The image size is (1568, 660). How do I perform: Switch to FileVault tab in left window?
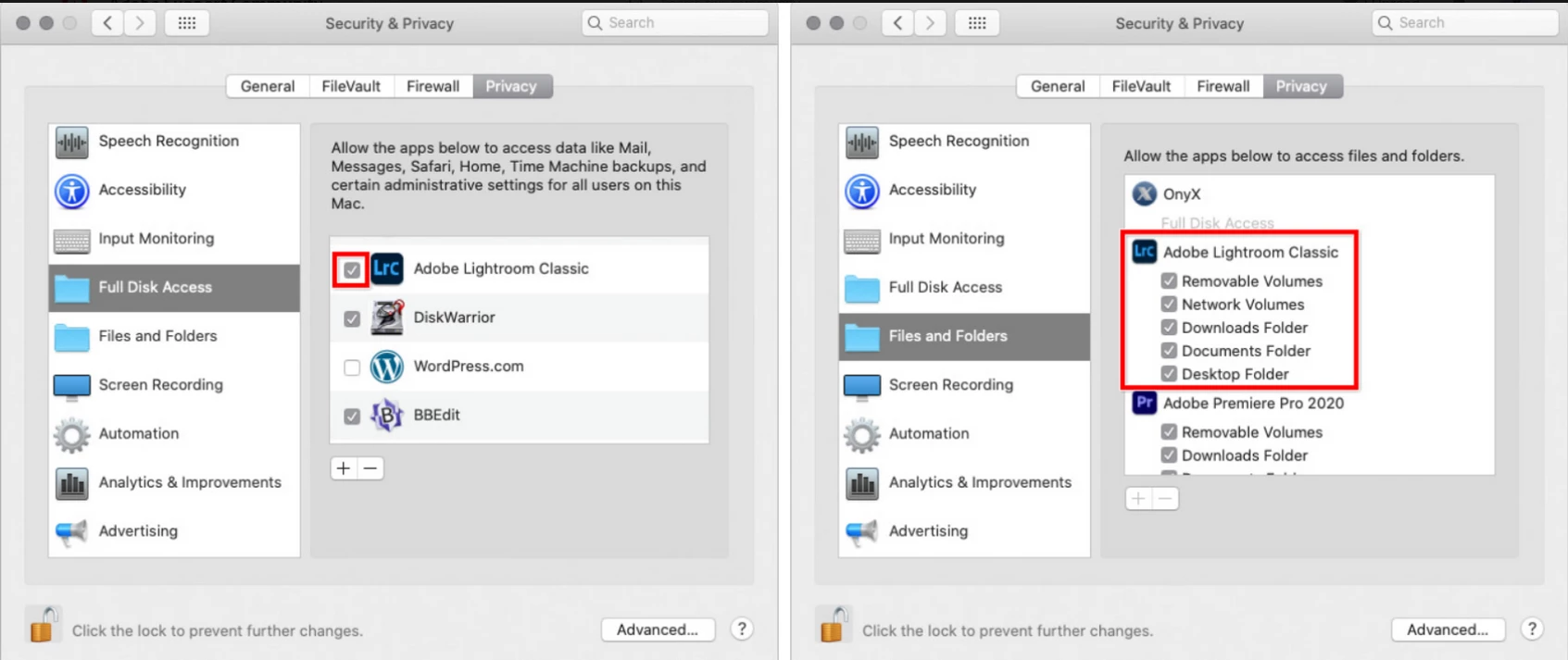coord(351,86)
